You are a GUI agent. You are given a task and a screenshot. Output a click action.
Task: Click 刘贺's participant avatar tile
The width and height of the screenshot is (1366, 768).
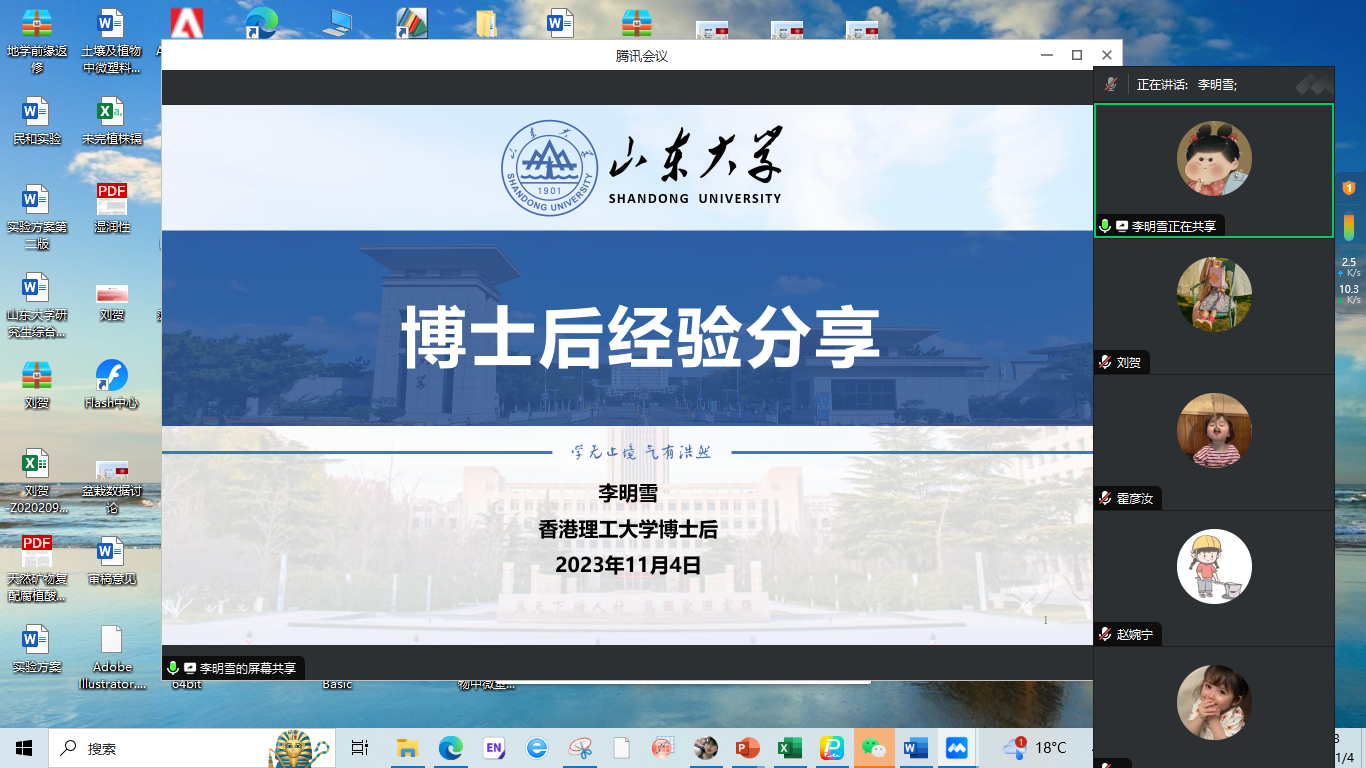(x=1213, y=295)
